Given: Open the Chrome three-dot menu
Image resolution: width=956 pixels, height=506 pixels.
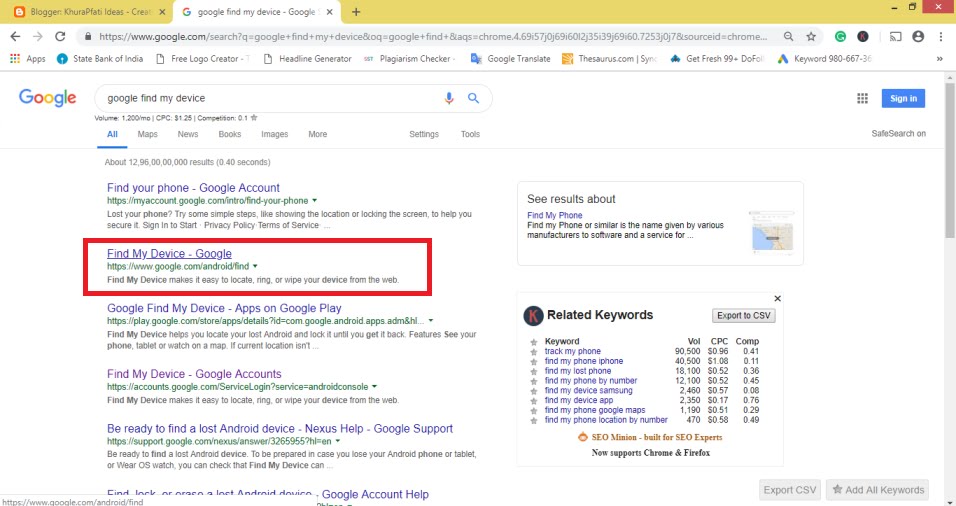Looking at the screenshot, I should [x=941, y=37].
